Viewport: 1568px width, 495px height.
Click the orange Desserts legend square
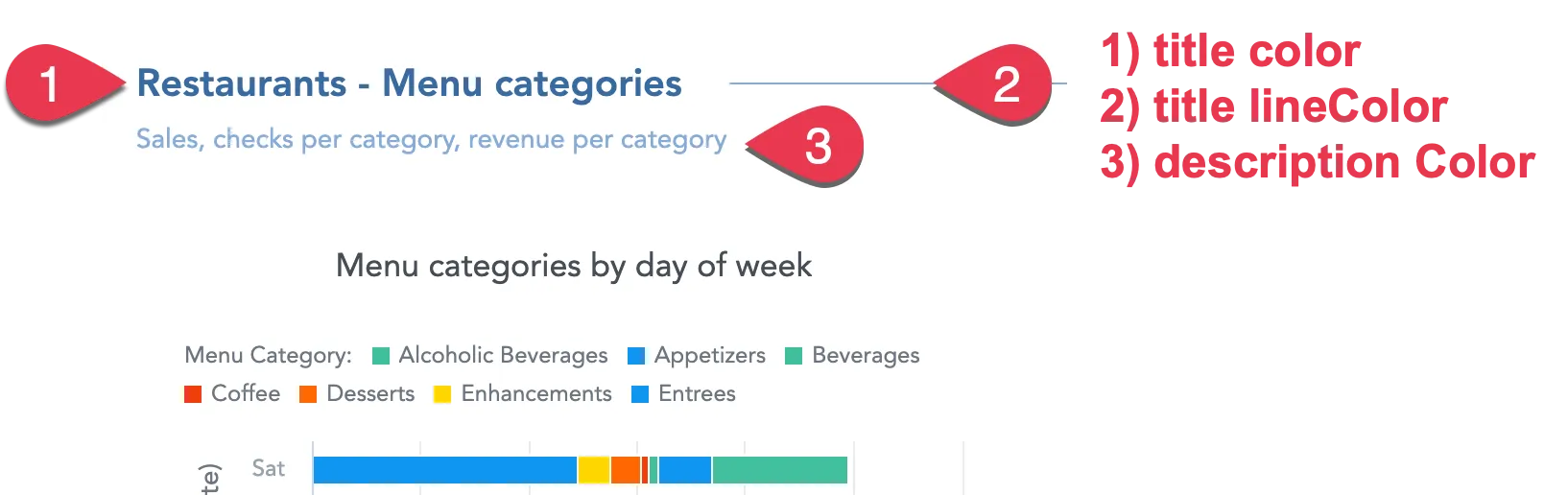click(308, 394)
